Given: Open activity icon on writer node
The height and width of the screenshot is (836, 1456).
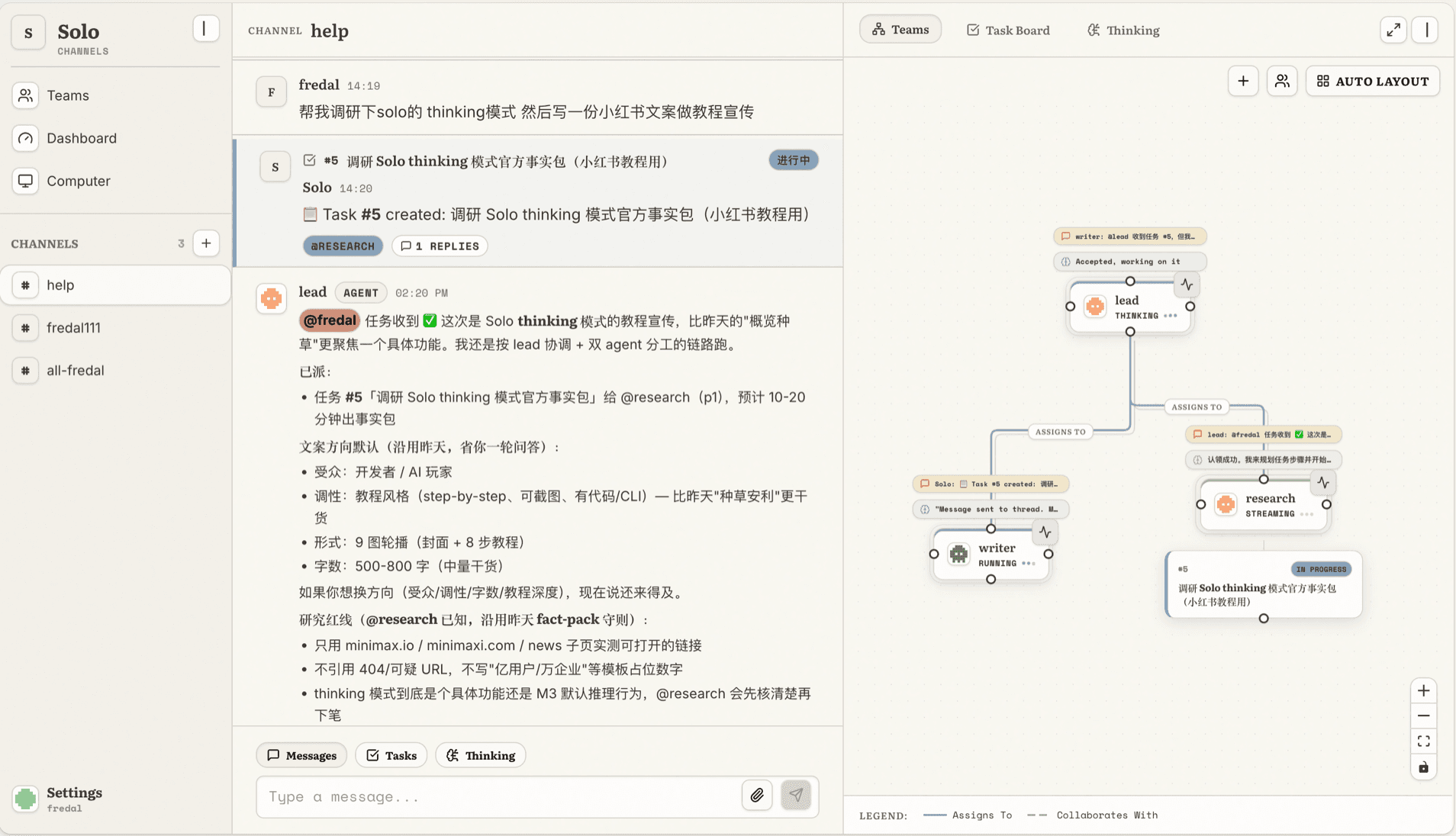Looking at the screenshot, I should 1045,532.
